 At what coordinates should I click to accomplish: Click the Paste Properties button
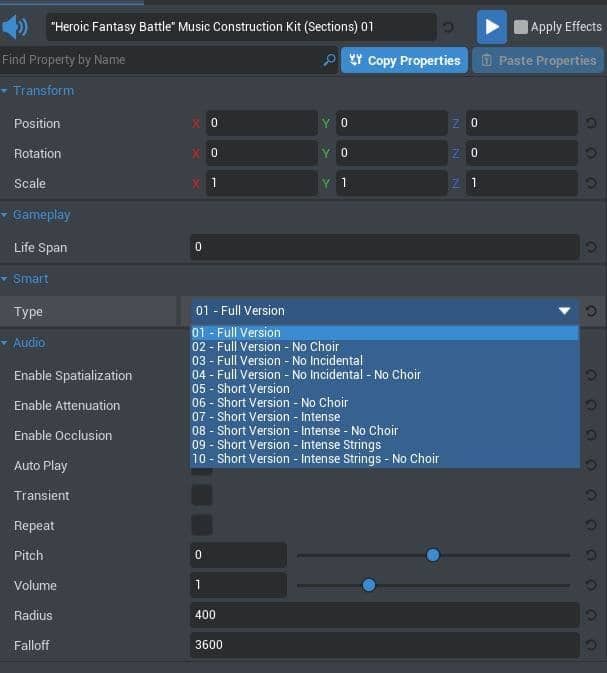pyautogui.click(x=537, y=61)
